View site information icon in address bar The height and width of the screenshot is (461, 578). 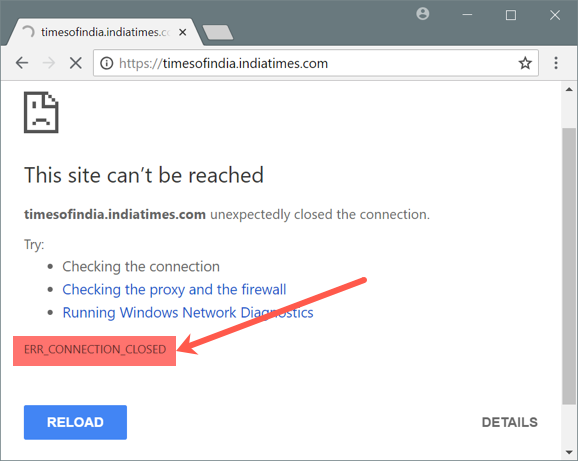tap(107, 63)
